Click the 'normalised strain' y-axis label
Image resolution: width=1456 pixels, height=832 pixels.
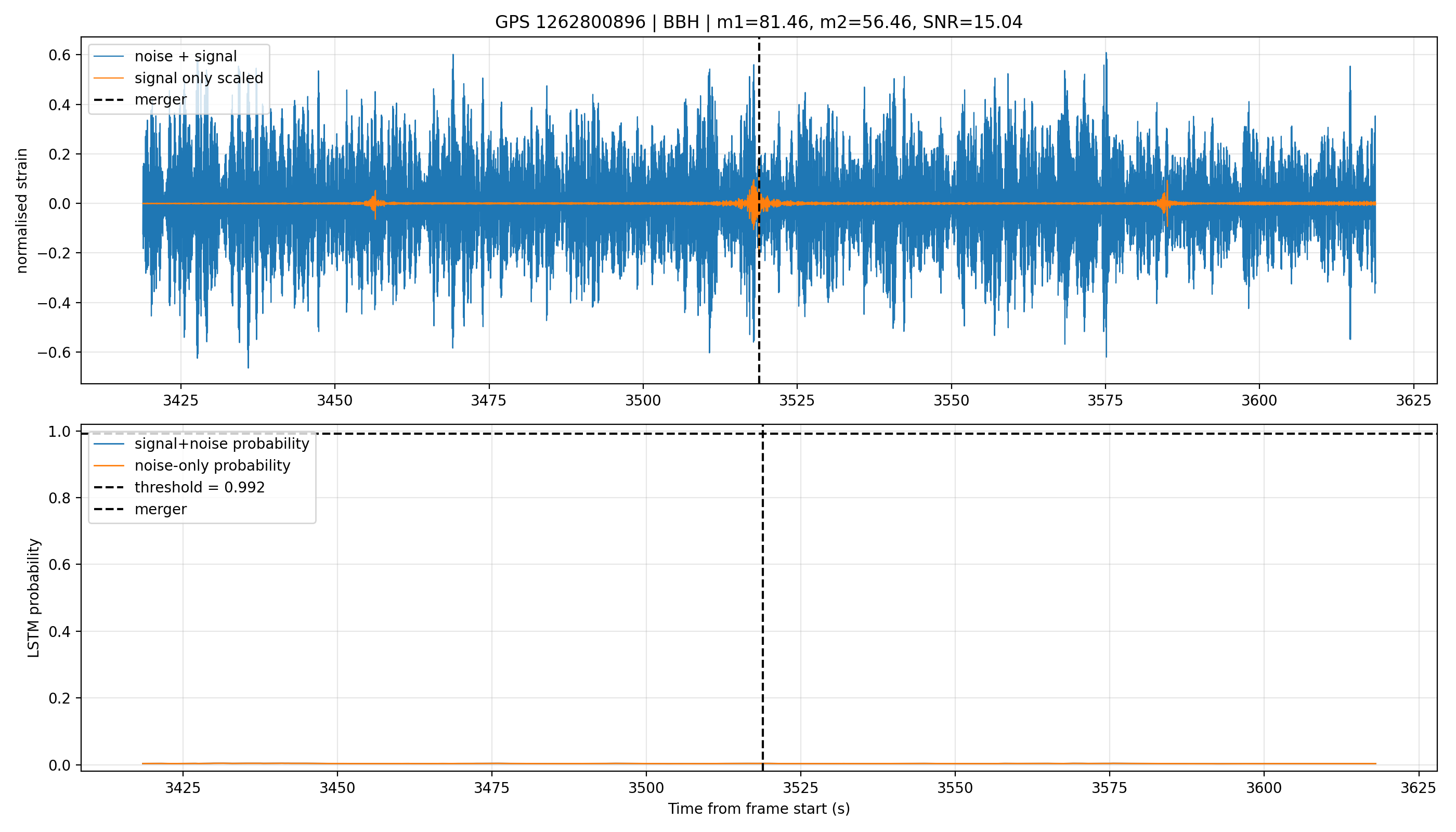click(21, 211)
